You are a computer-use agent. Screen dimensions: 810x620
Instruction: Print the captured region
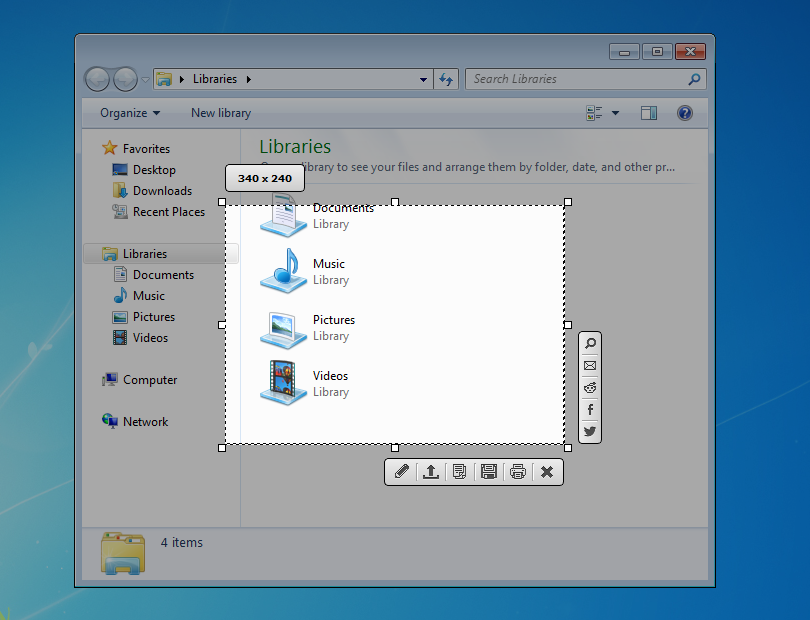coord(517,471)
